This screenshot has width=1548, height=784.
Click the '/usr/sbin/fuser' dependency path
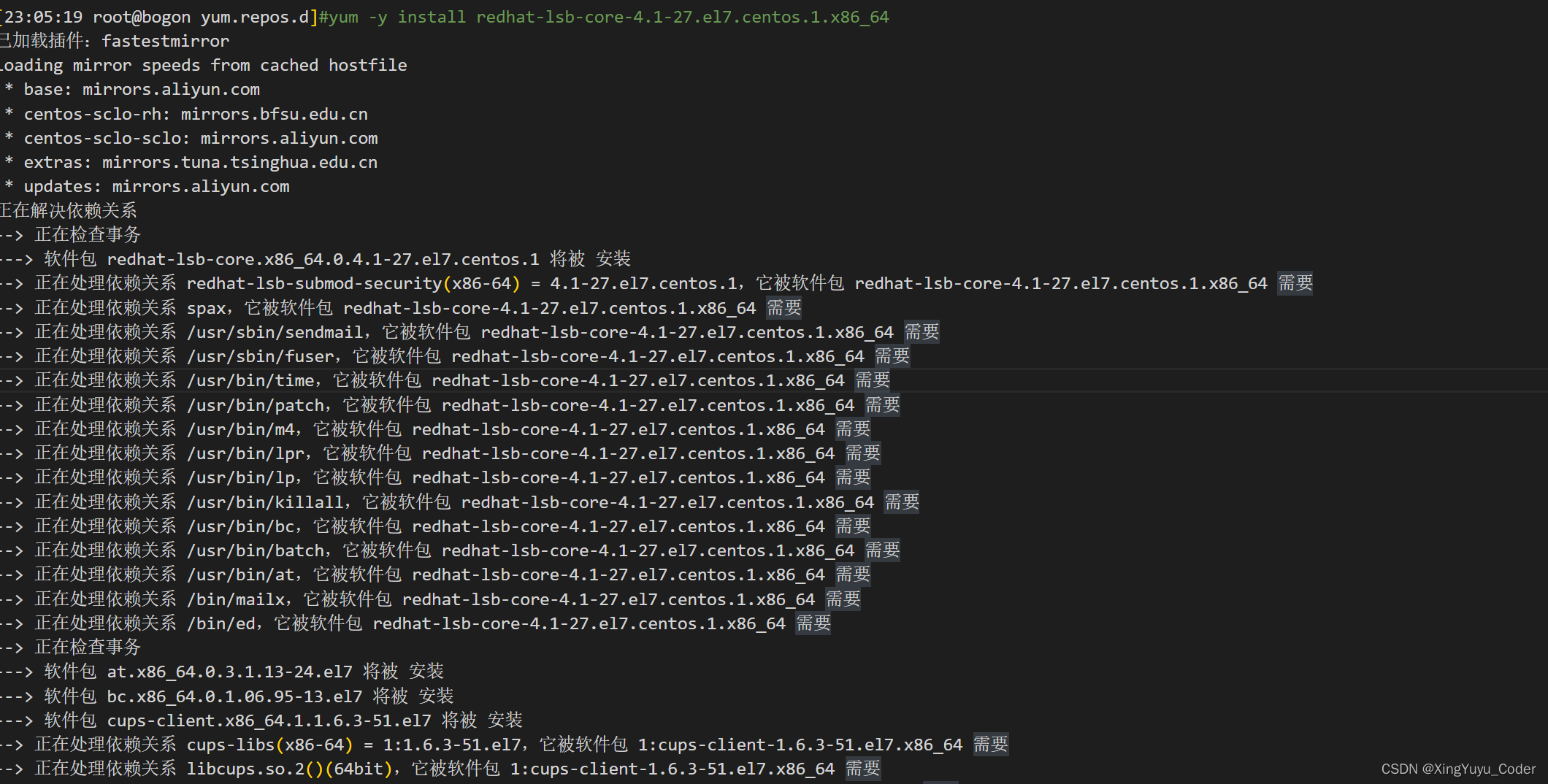click(261, 356)
